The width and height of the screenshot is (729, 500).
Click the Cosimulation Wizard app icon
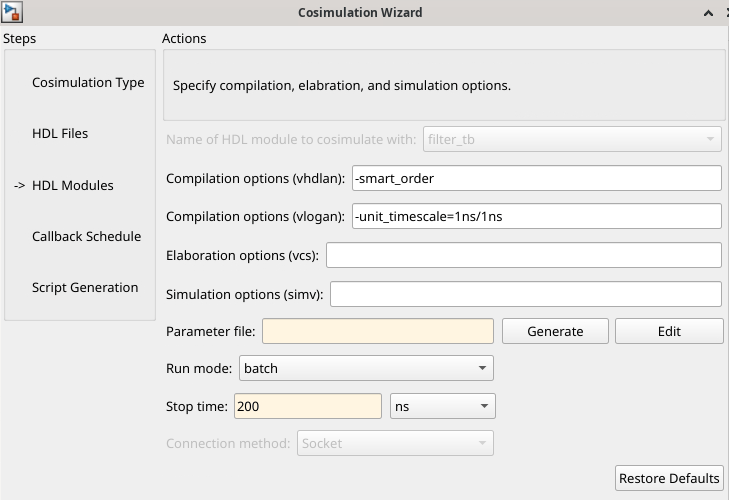click(x=12, y=12)
